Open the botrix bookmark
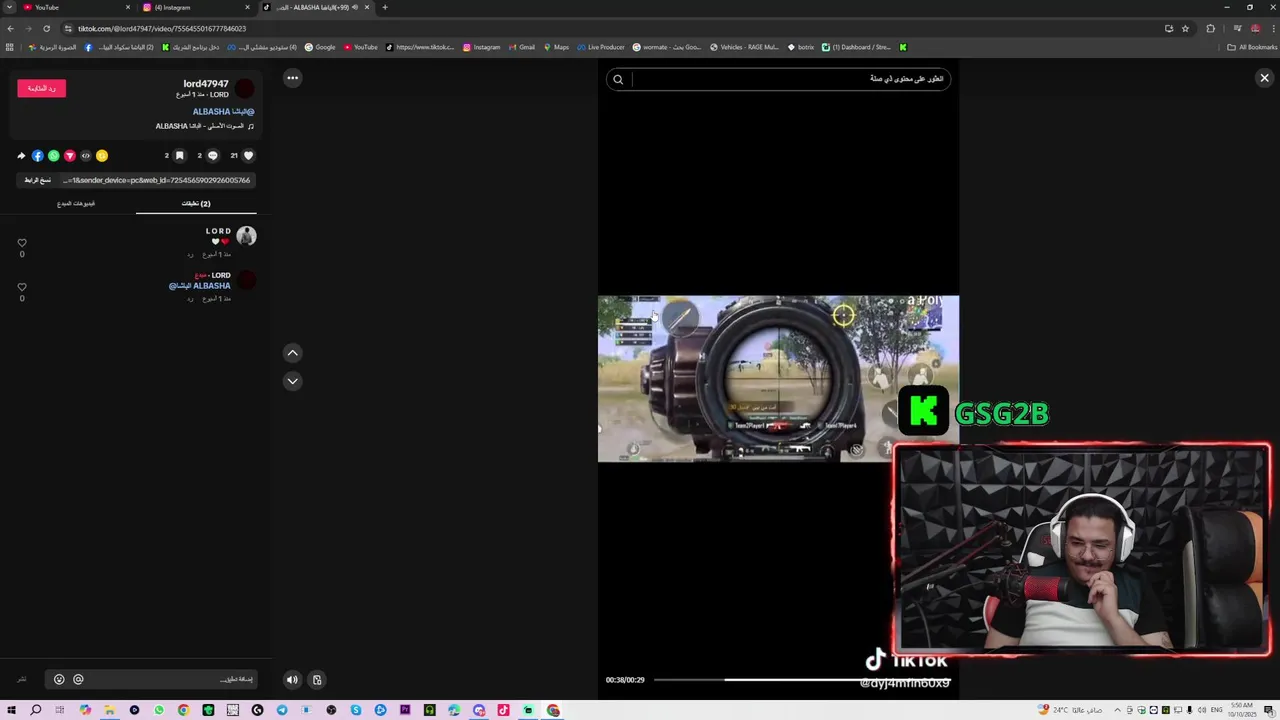Viewport: 1280px width, 720px height. pos(801,47)
